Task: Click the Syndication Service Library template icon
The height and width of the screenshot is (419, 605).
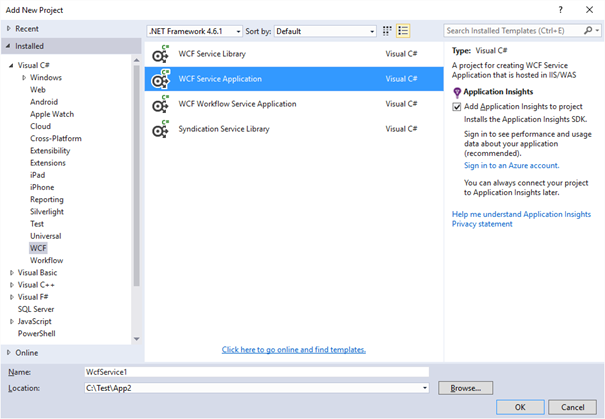Action: pyautogui.click(x=161, y=129)
